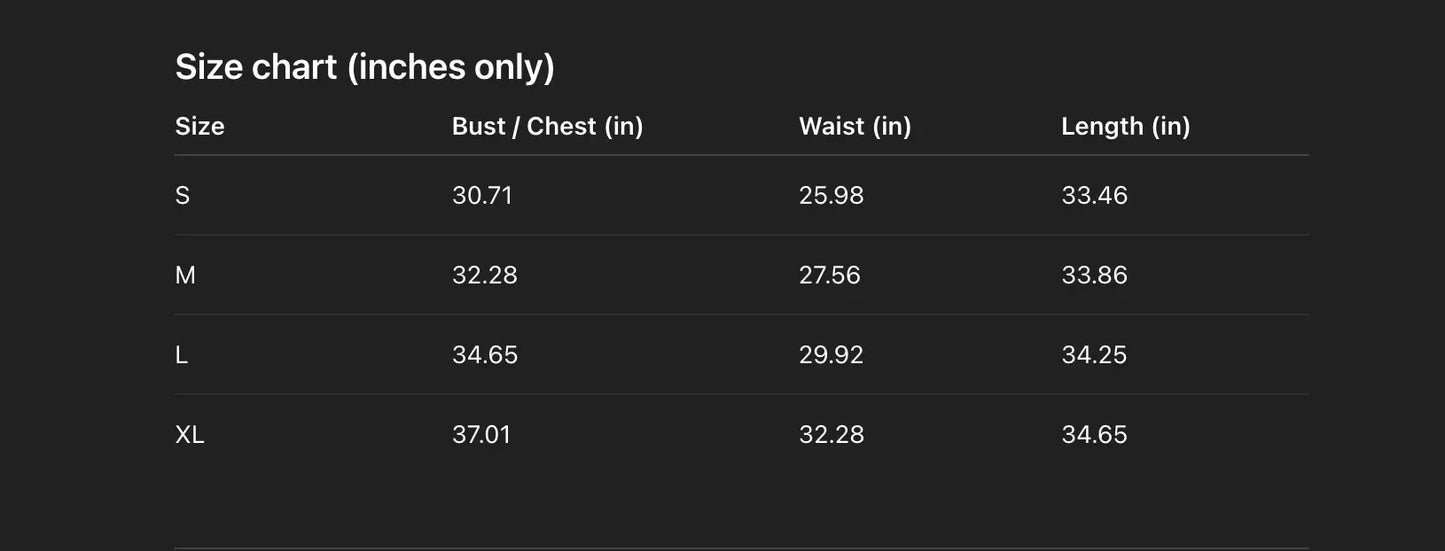1445x551 pixels.
Task: Click the bust value 32.28 in row M
Action: (x=485, y=275)
